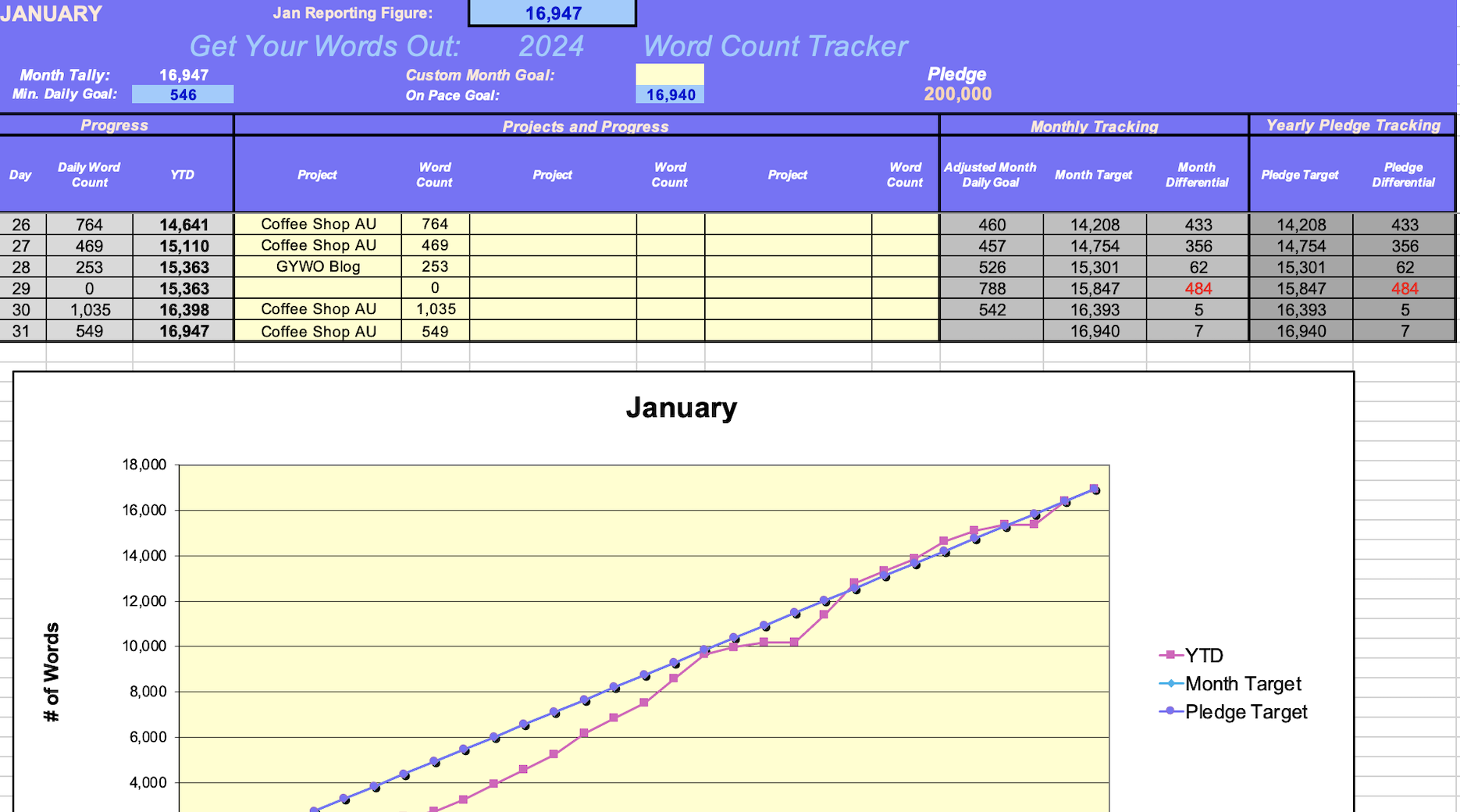Viewport: 1460px width, 812px height.
Task: Click Daily Word Count 1,035 for day 30
Action: coord(90,309)
